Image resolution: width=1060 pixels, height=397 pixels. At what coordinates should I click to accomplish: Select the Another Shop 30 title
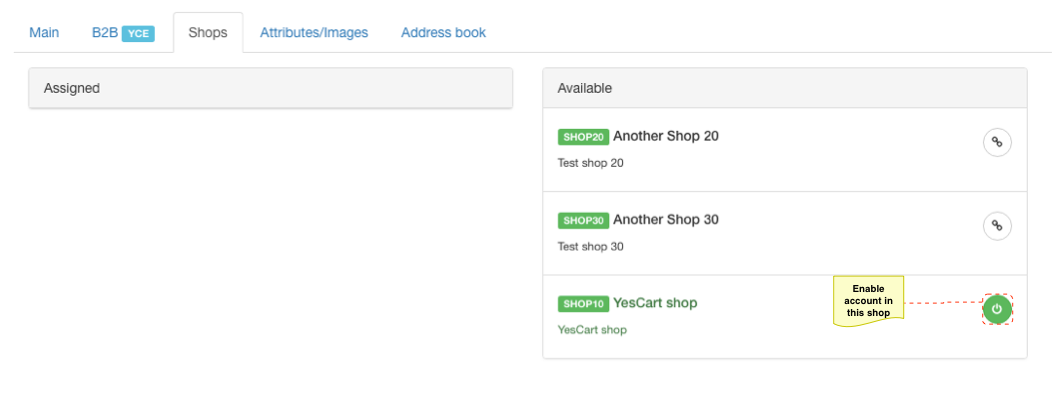[x=666, y=219]
